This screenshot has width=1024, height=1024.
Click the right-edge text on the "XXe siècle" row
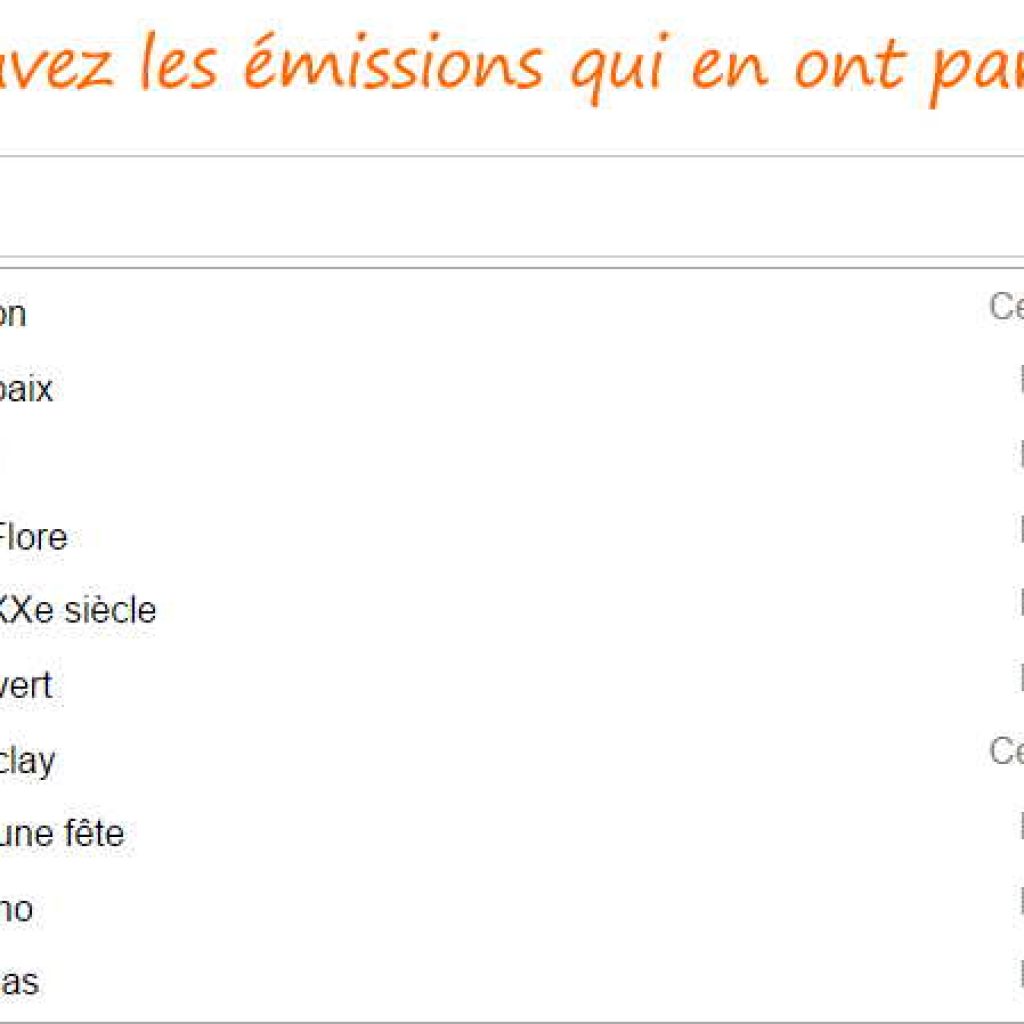(x=1021, y=601)
